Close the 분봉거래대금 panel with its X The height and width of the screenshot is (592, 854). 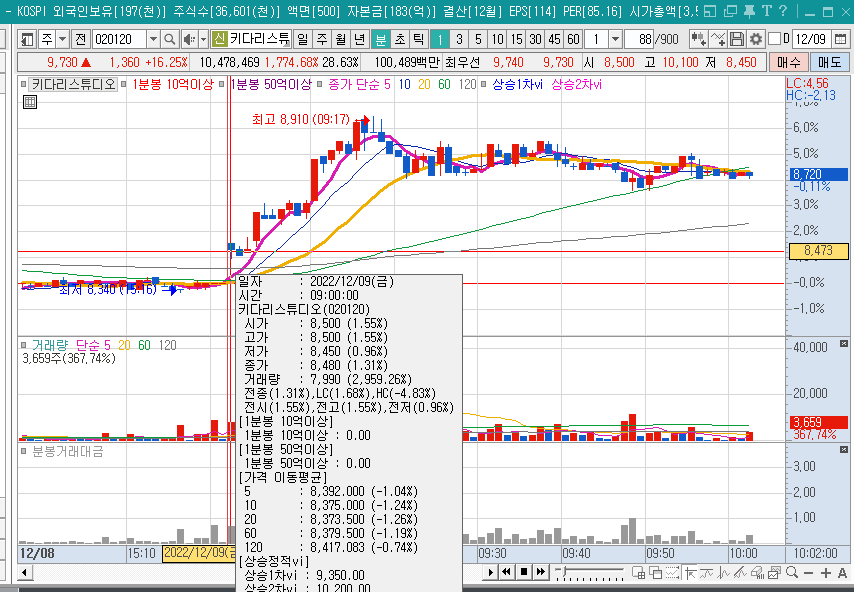844,450
